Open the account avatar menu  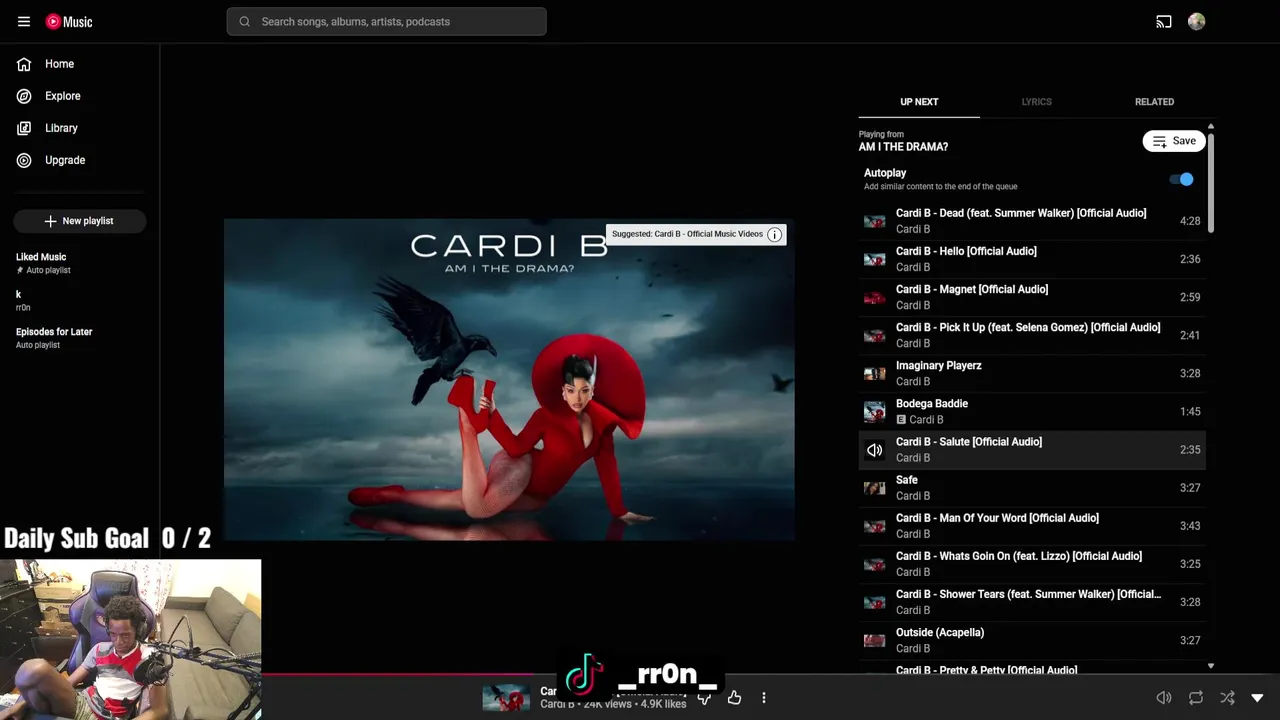1196,21
